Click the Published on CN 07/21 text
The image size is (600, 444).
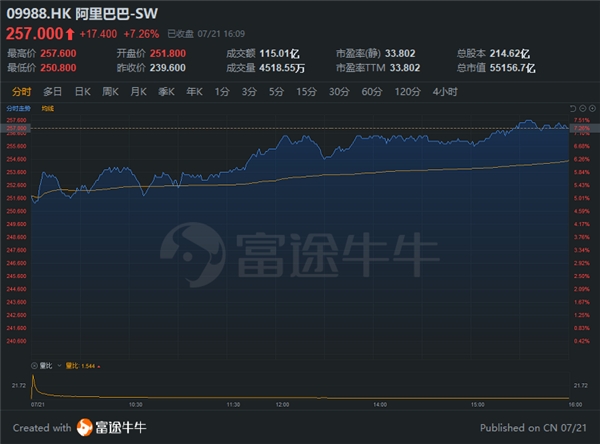(x=533, y=428)
